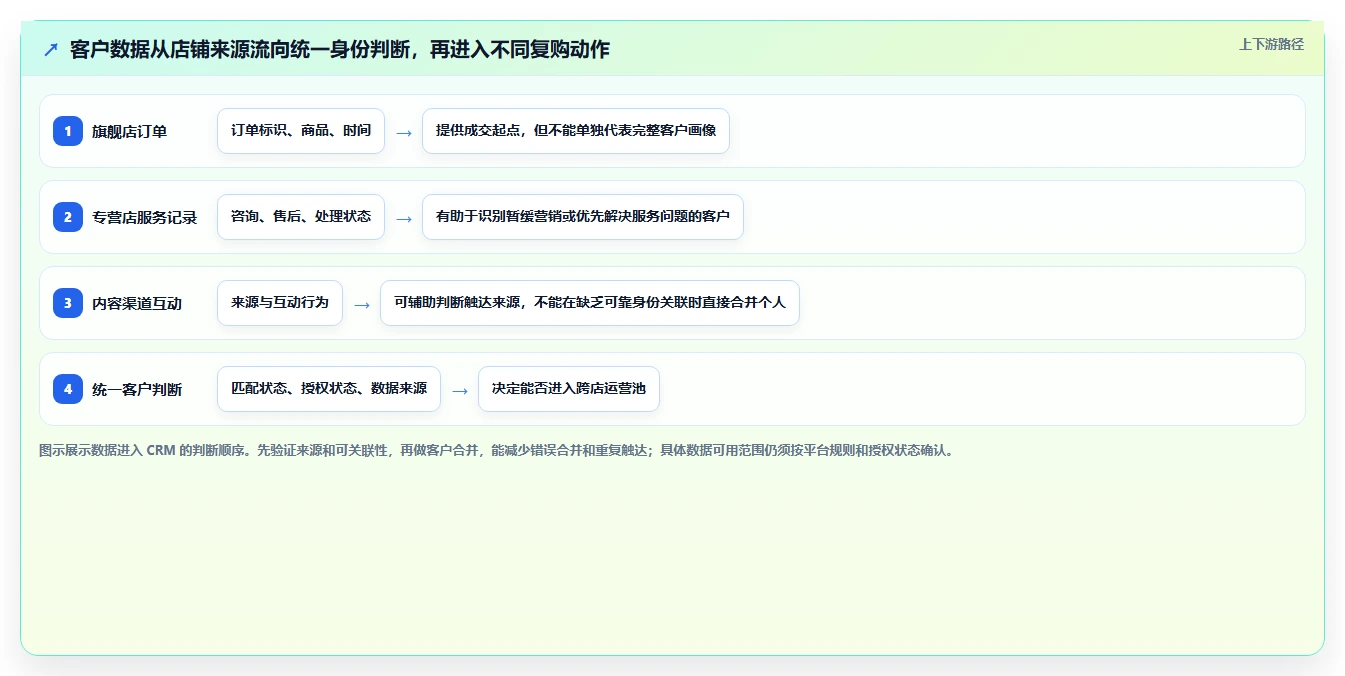Click the arrow in the 统一客户判断 row

pos(460,390)
